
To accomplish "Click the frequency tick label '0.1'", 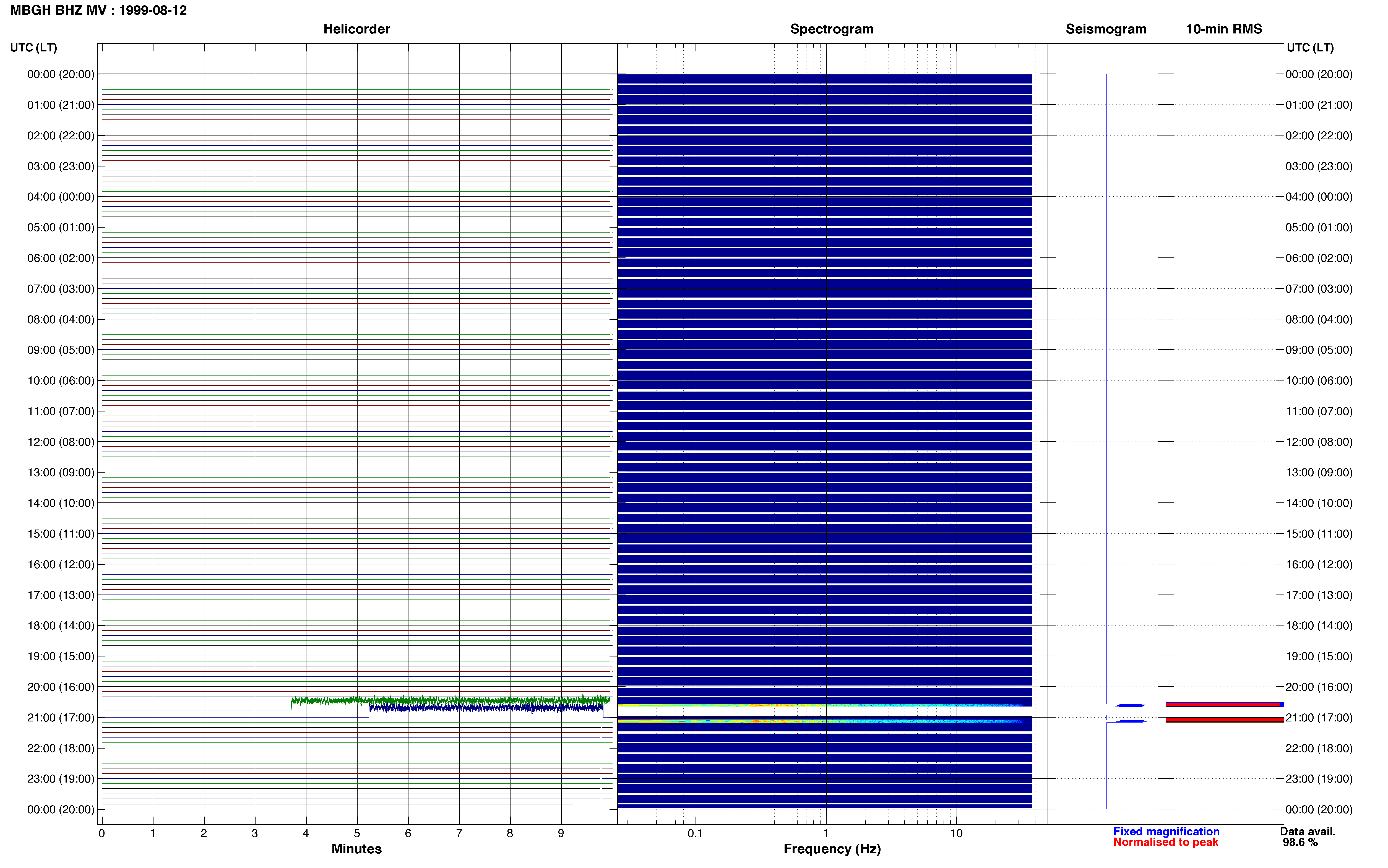I will (x=695, y=833).
